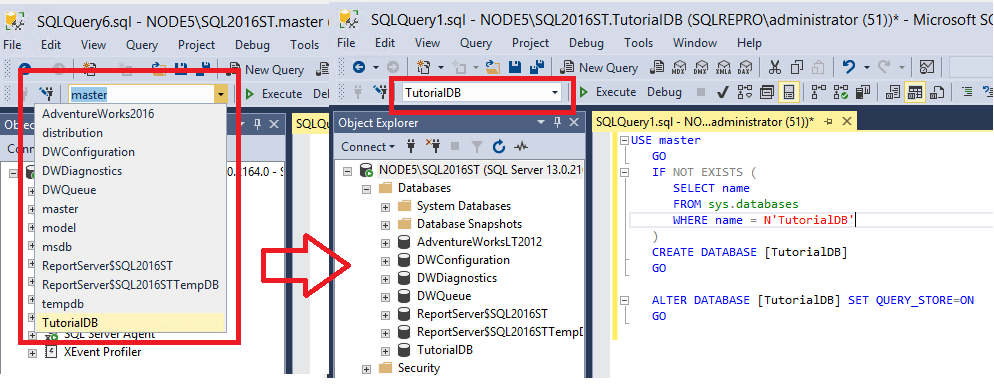This screenshot has width=994, height=388.
Task: Open the TutorialDB database dropdown
Action: pos(555,93)
